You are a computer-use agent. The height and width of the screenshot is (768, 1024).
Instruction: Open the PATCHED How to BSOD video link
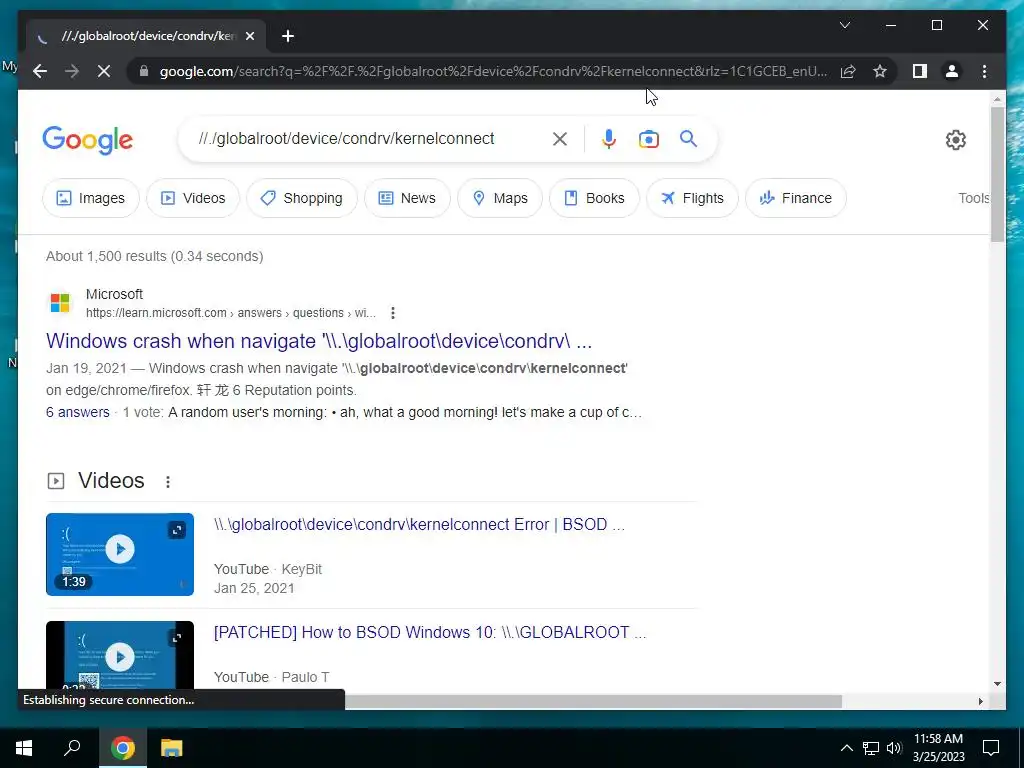[430, 632]
